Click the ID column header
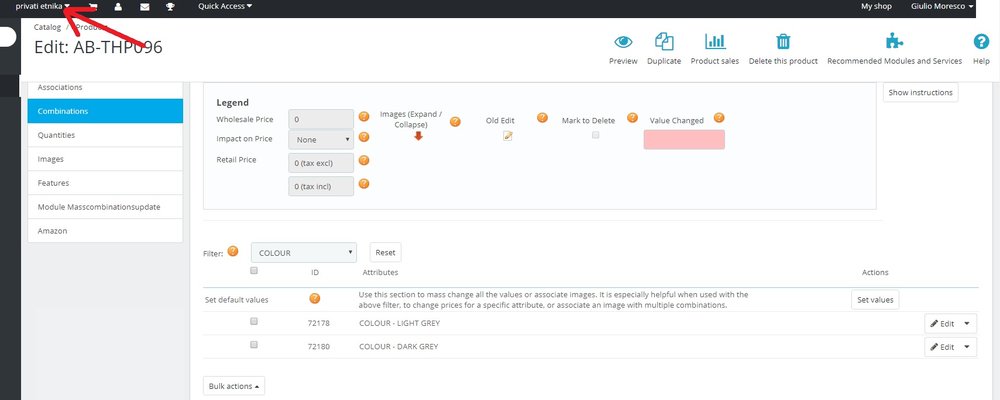 pyautogui.click(x=315, y=272)
